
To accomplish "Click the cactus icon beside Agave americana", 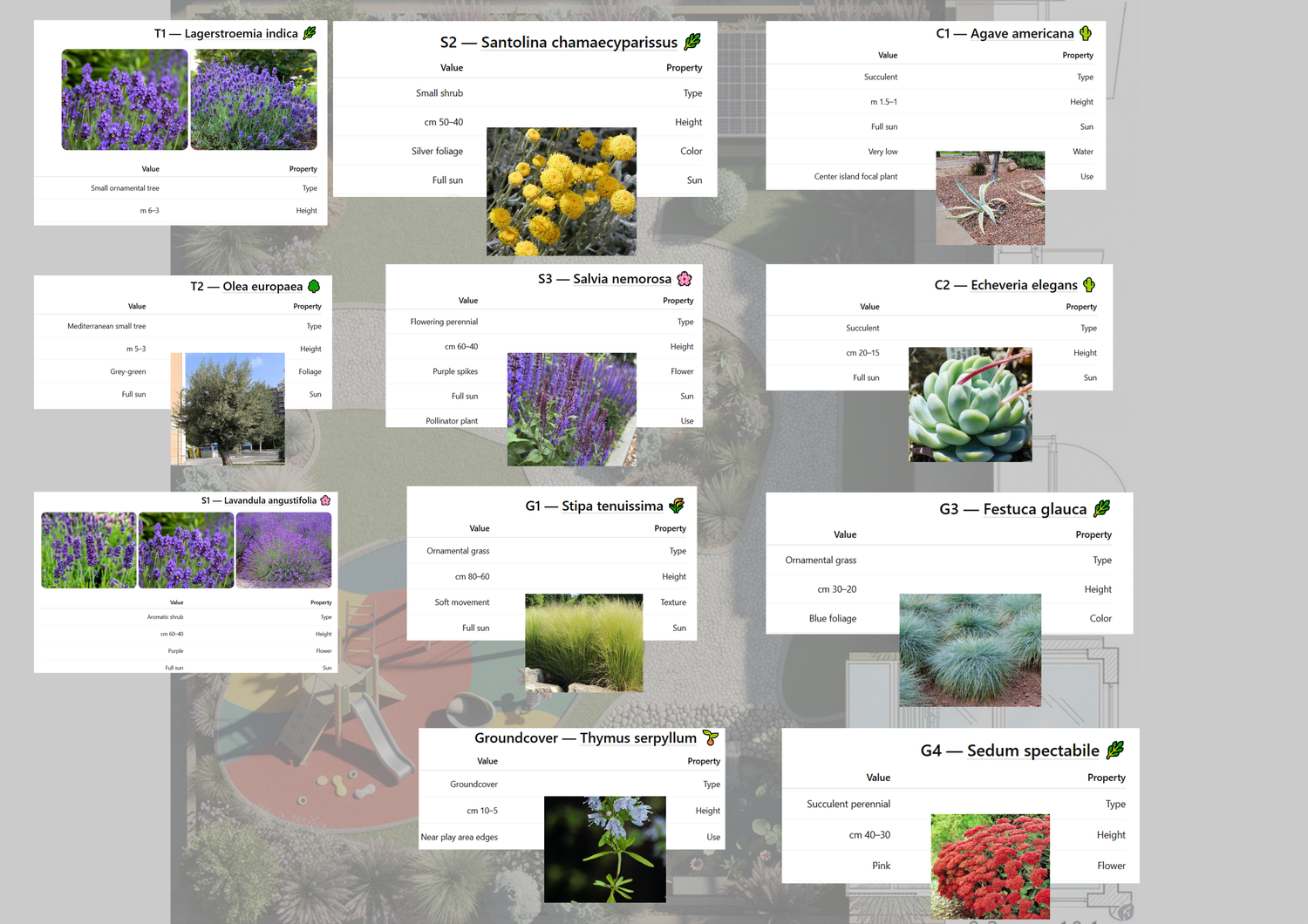I will click(1086, 33).
